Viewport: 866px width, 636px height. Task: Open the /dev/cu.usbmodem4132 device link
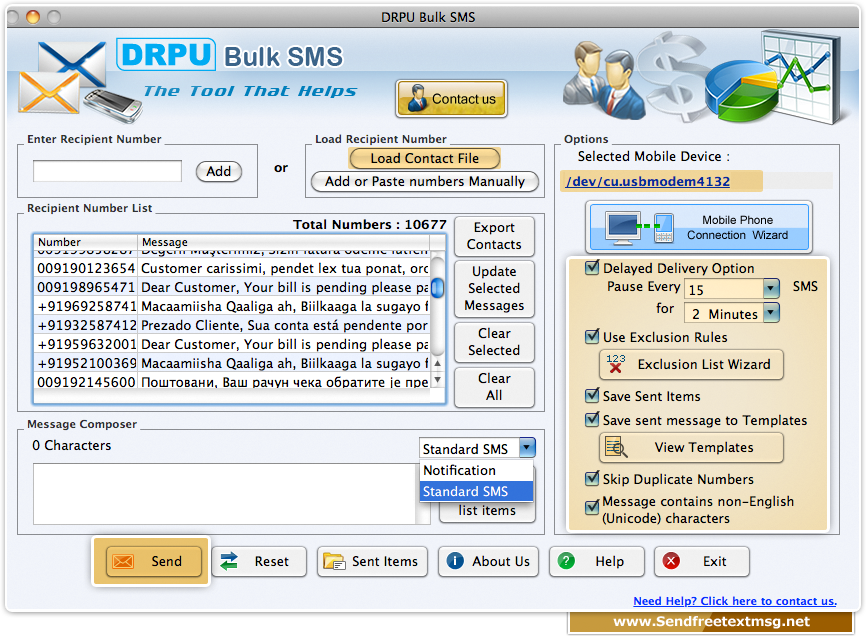point(647,182)
